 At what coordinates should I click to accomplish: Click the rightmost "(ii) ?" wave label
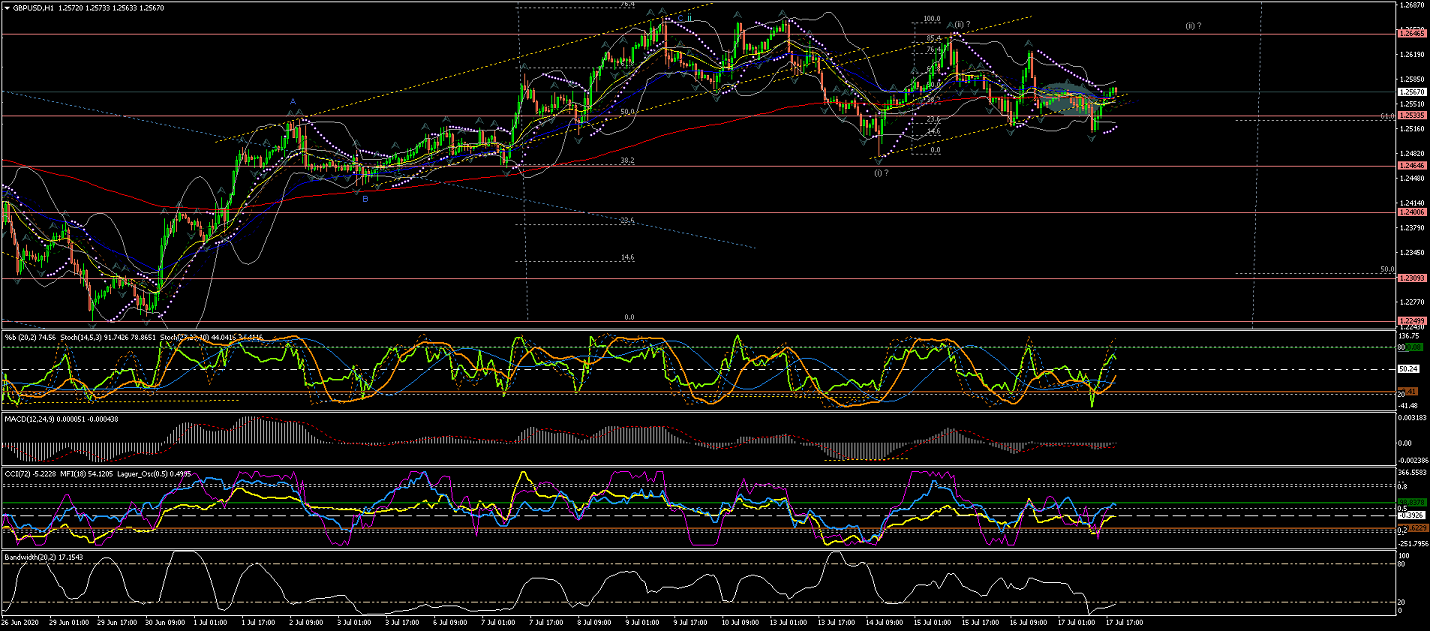(1193, 25)
